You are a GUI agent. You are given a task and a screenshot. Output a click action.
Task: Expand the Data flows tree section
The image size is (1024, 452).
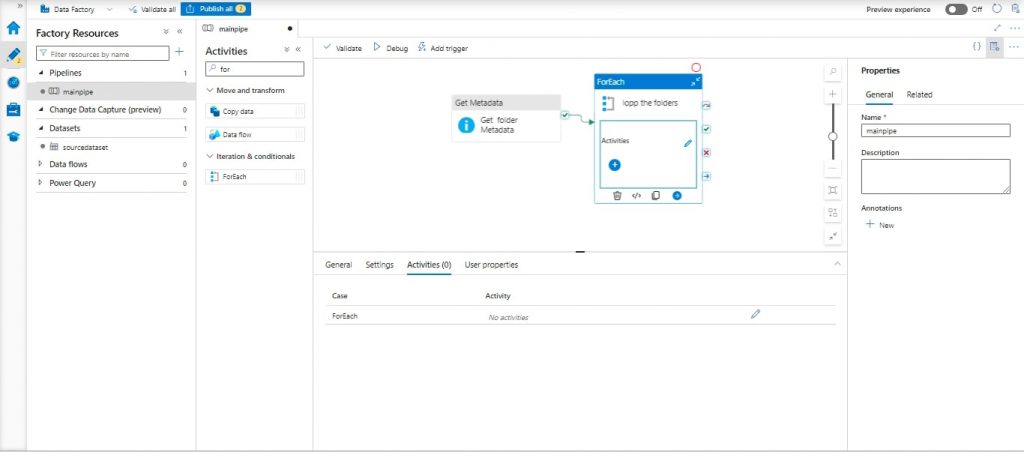point(41,164)
